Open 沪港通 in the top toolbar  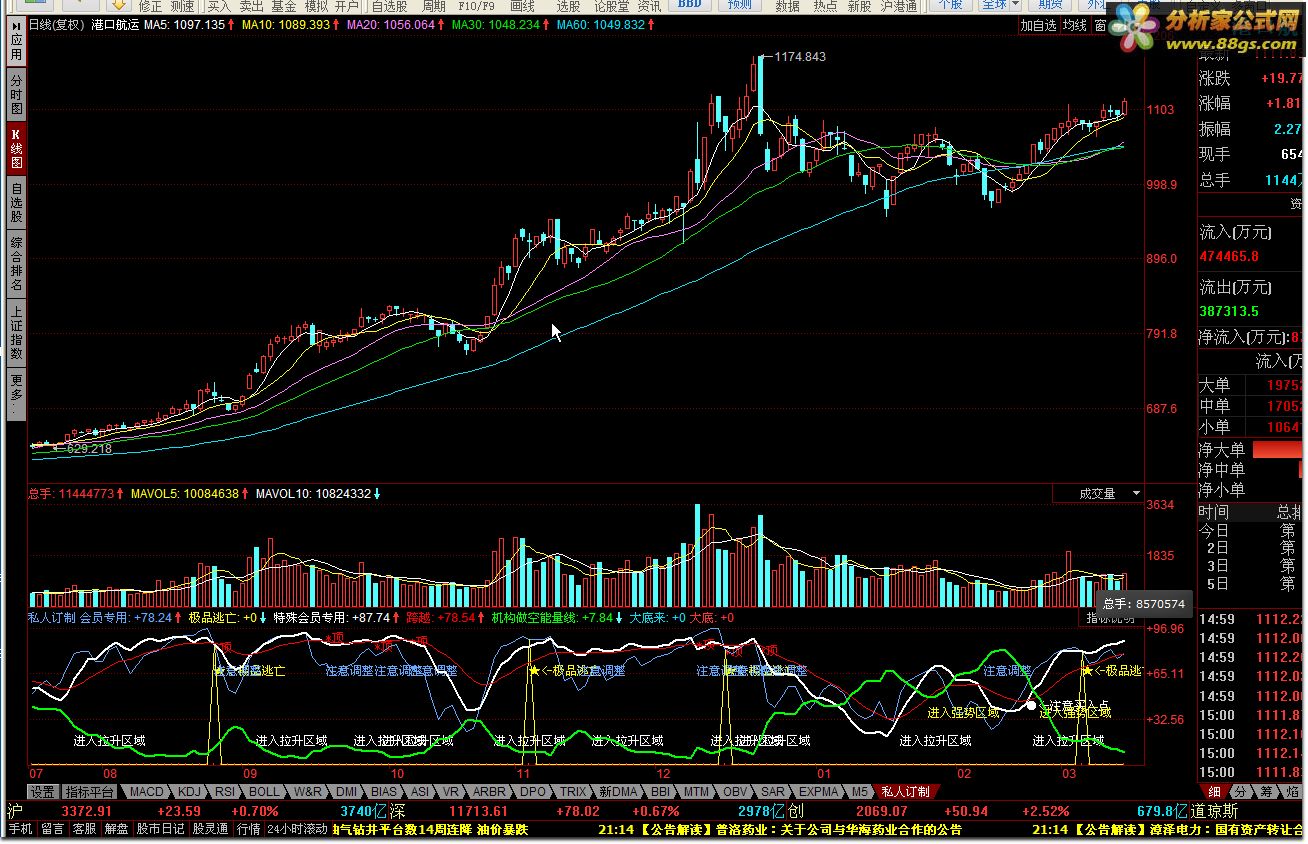click(898, 6)
